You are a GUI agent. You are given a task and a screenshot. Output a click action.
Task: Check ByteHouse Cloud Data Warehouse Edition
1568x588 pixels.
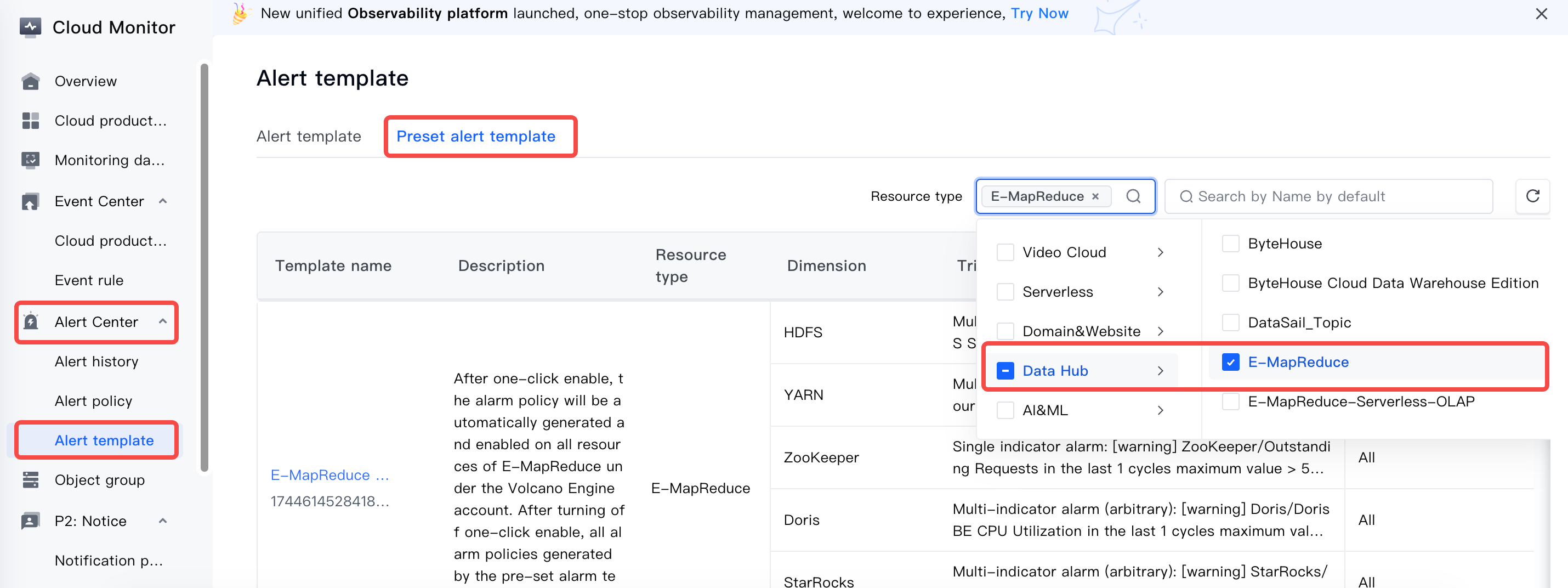(x=1230, y=283)
